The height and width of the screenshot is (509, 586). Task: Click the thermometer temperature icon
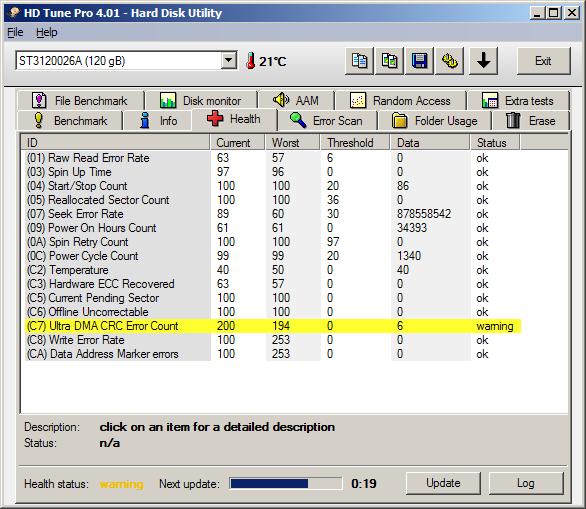pyautogui.click(x=250, y=61)
